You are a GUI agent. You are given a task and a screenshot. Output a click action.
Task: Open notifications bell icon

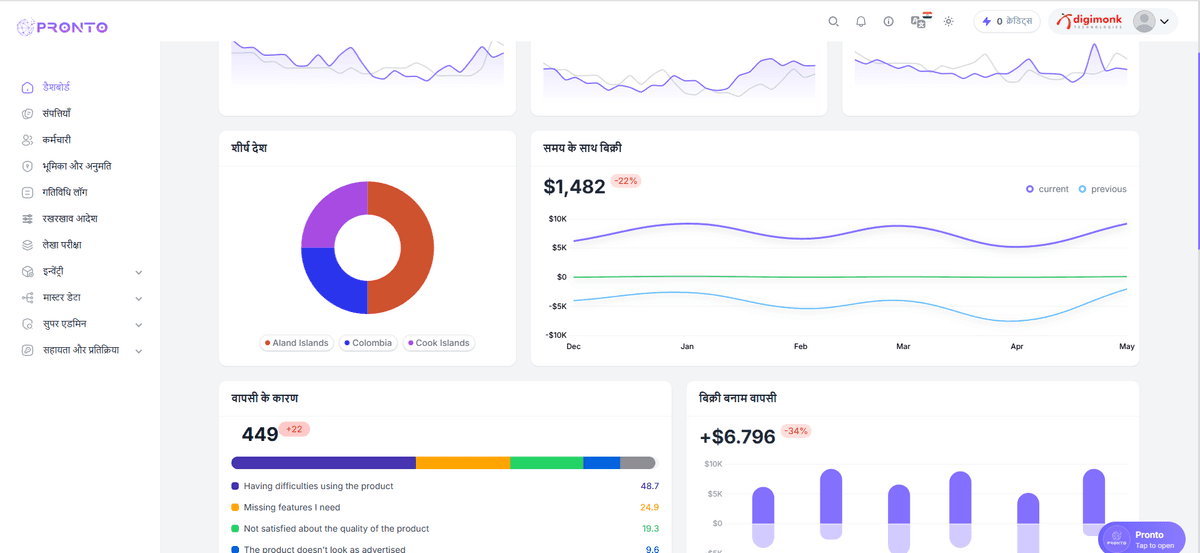(861, 22)
